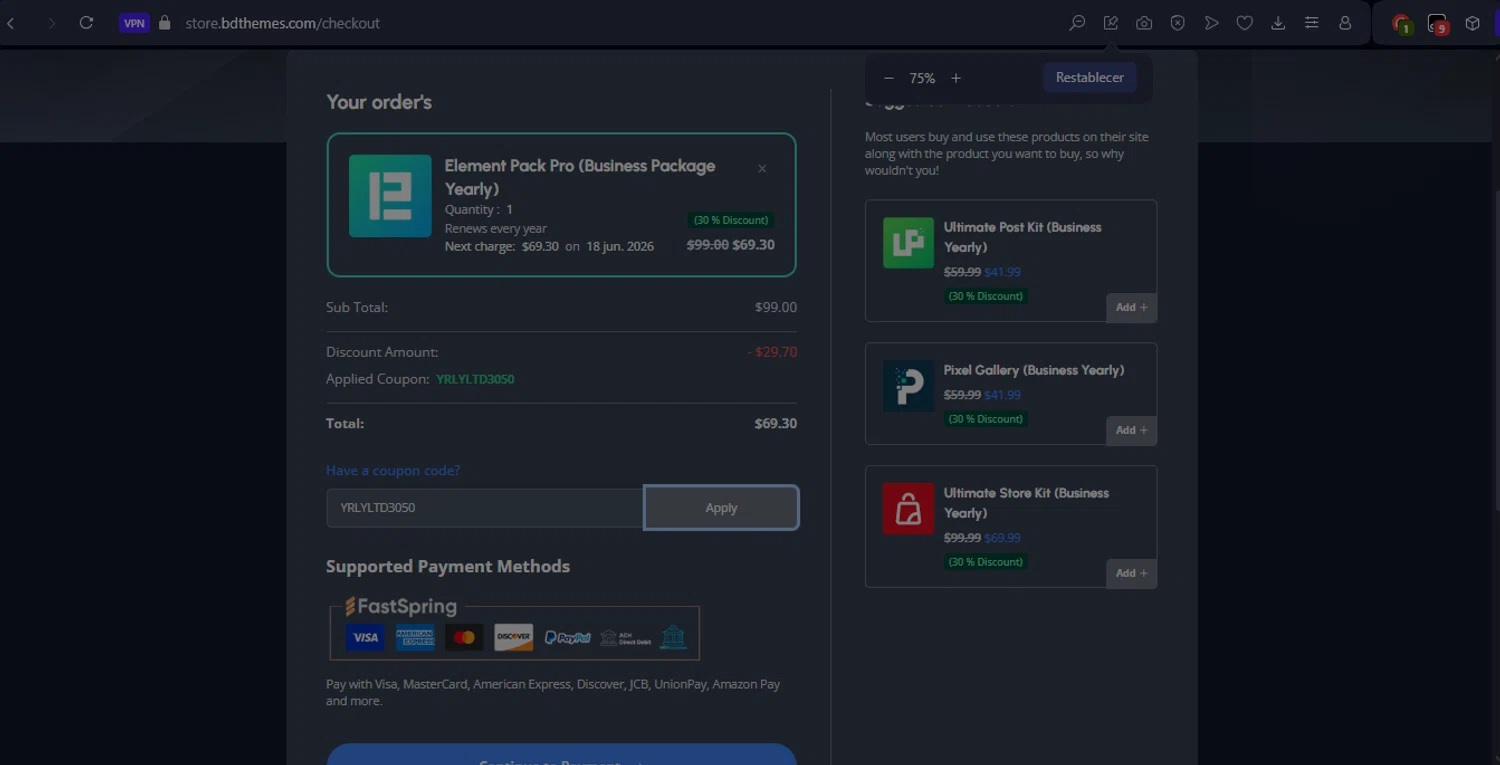Click the Have a coupon code link
The width and height of the screenshot is (1500, 765).
(393, 470)
